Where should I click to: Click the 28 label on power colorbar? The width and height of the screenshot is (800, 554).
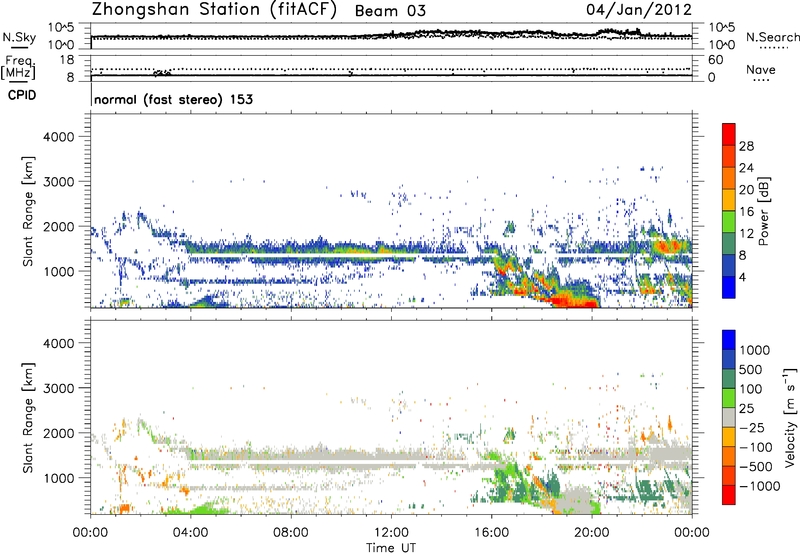(746, 146)
